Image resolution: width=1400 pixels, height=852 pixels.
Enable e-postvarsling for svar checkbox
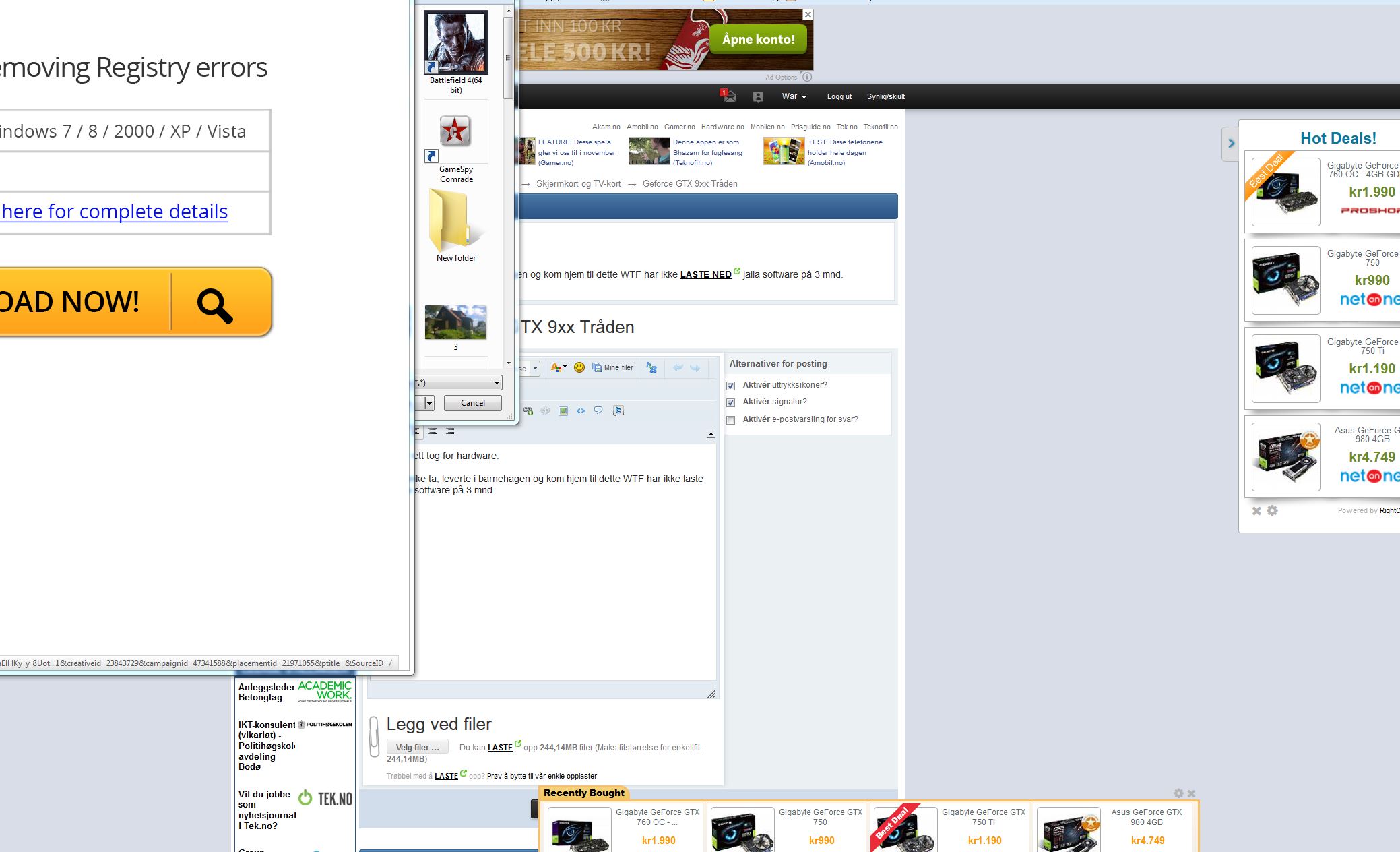(730, 420)
